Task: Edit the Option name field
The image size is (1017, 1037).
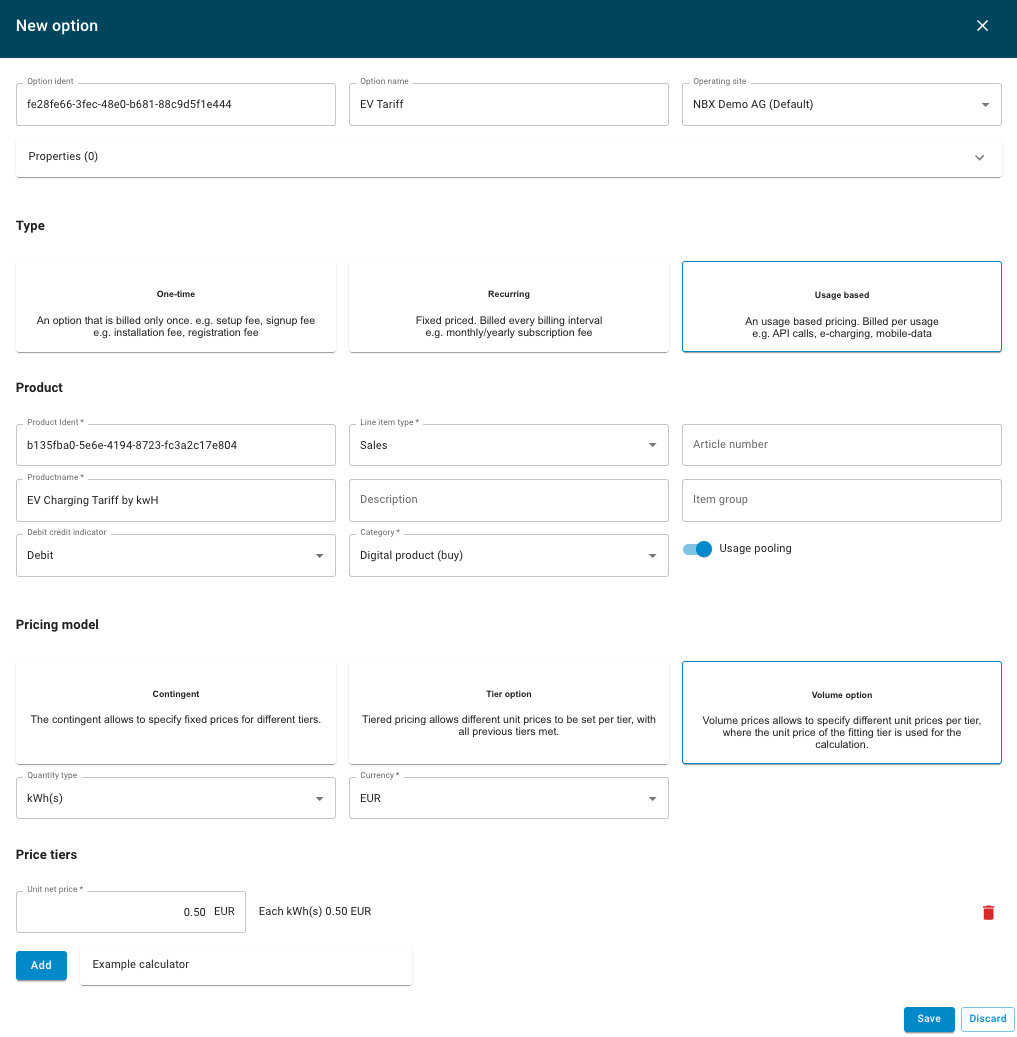Action: (508, 104)
